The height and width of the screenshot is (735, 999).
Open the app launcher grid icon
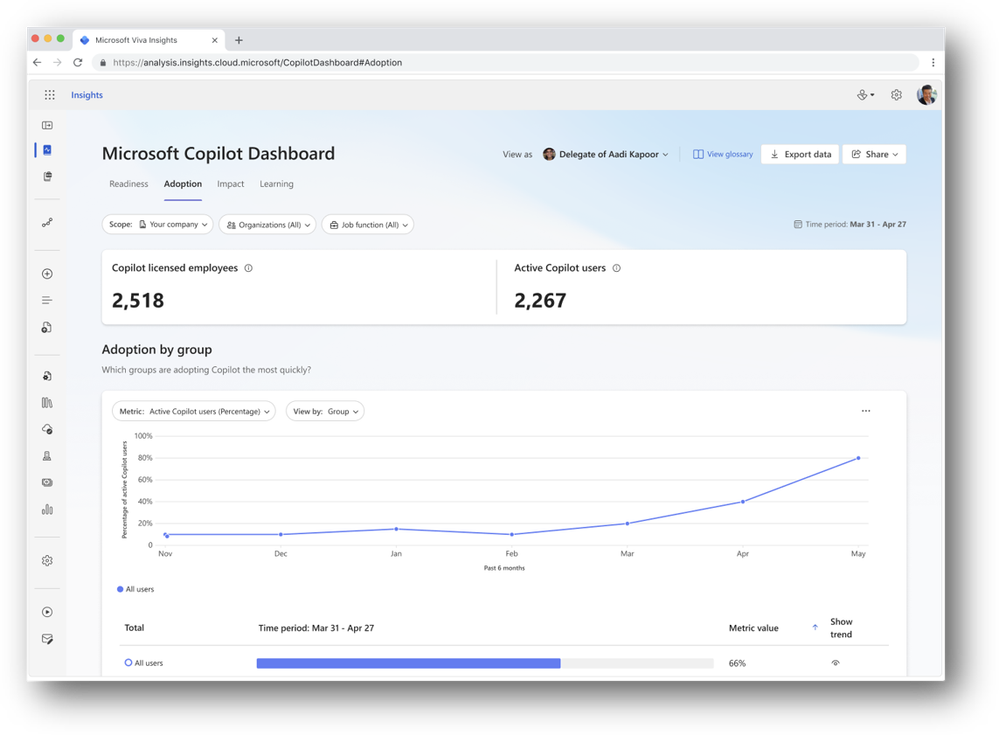[50, 95]
